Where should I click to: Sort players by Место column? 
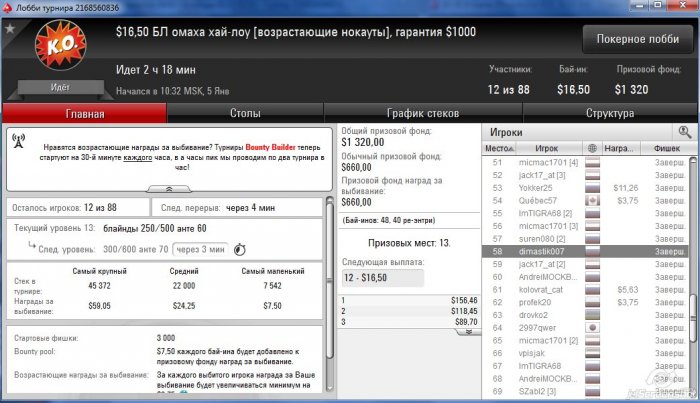click(x=499, y=148)
